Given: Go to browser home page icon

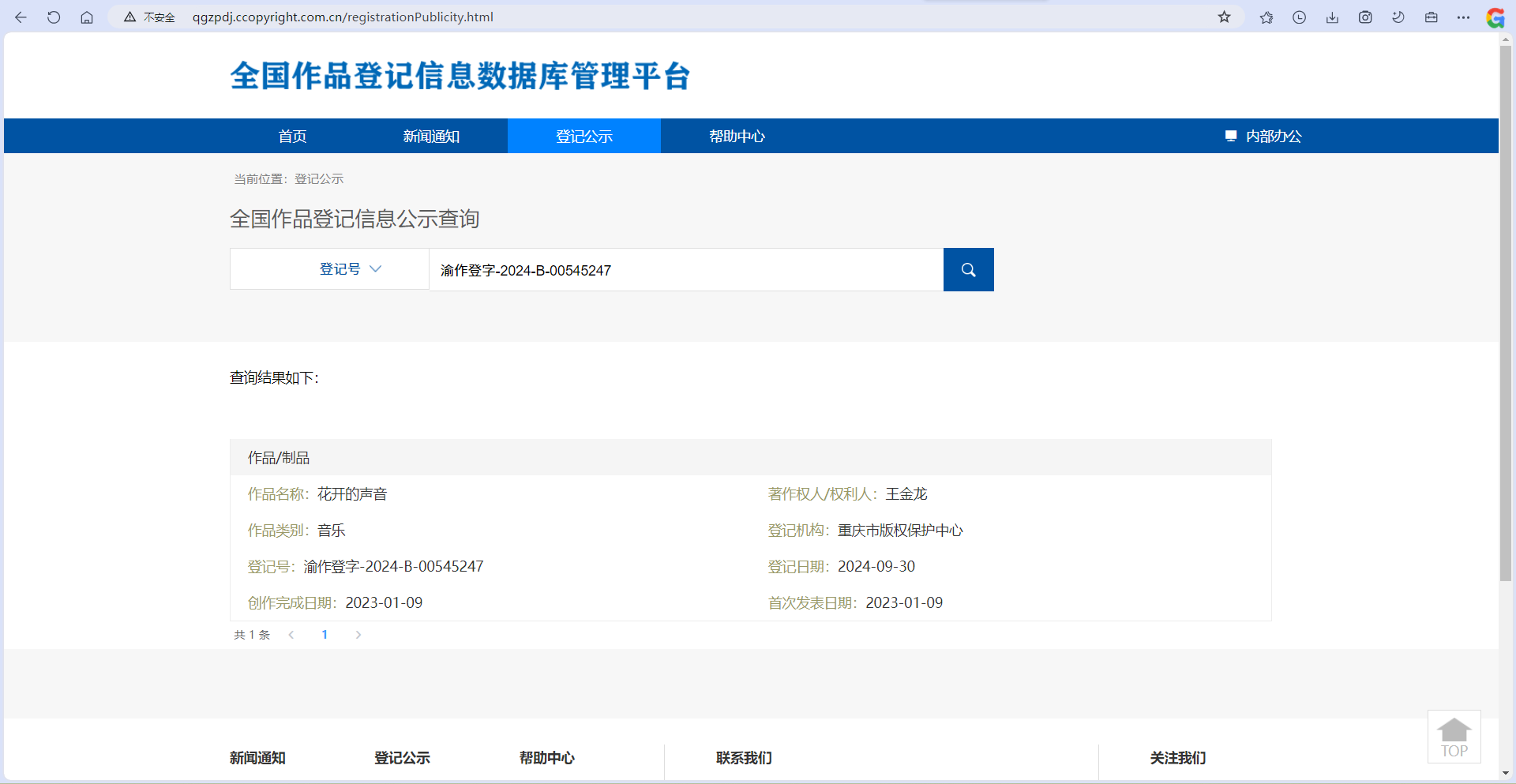Looking at the screenshot, I should pos(87,17).
